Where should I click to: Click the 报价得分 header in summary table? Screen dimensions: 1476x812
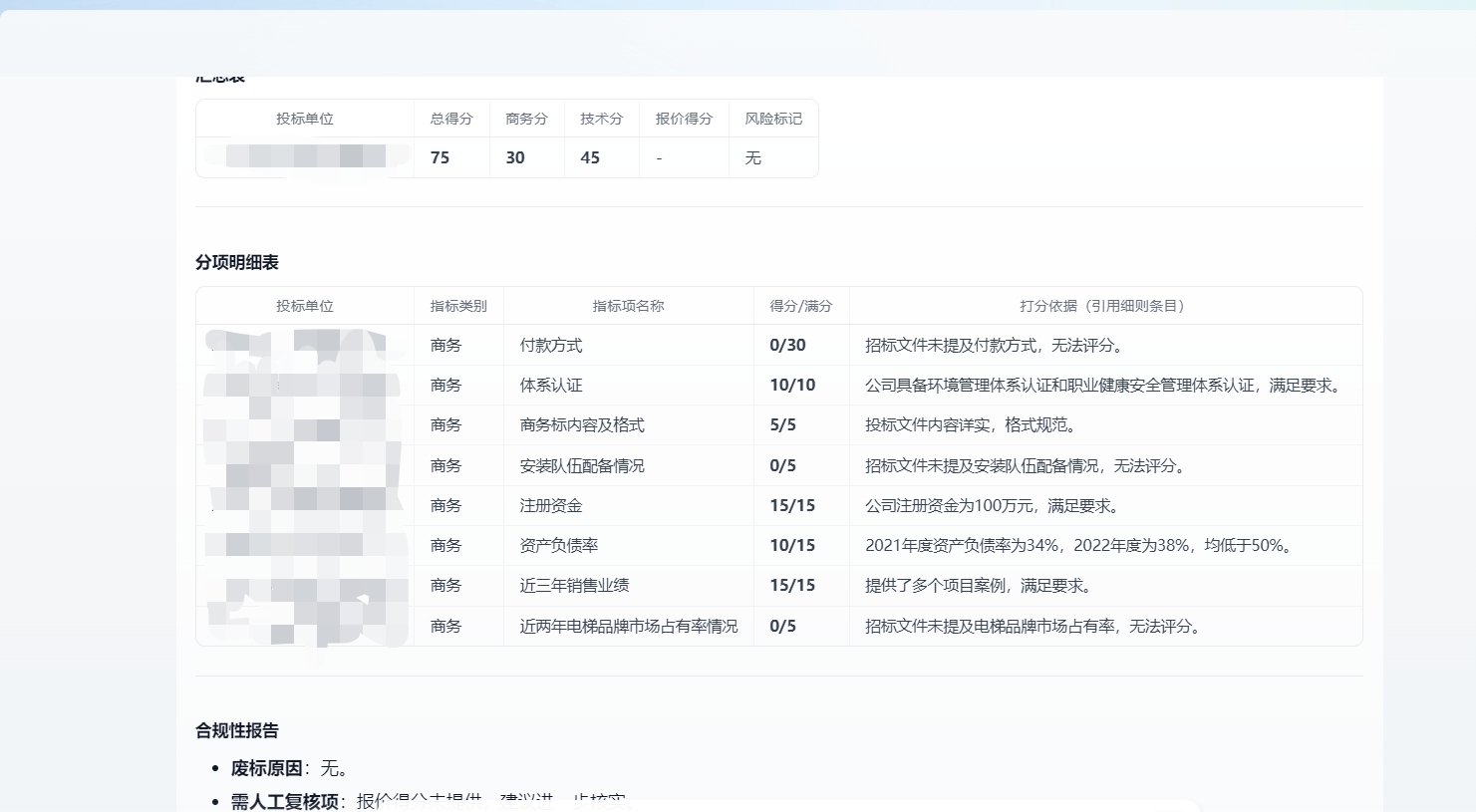tap(684, 119)
